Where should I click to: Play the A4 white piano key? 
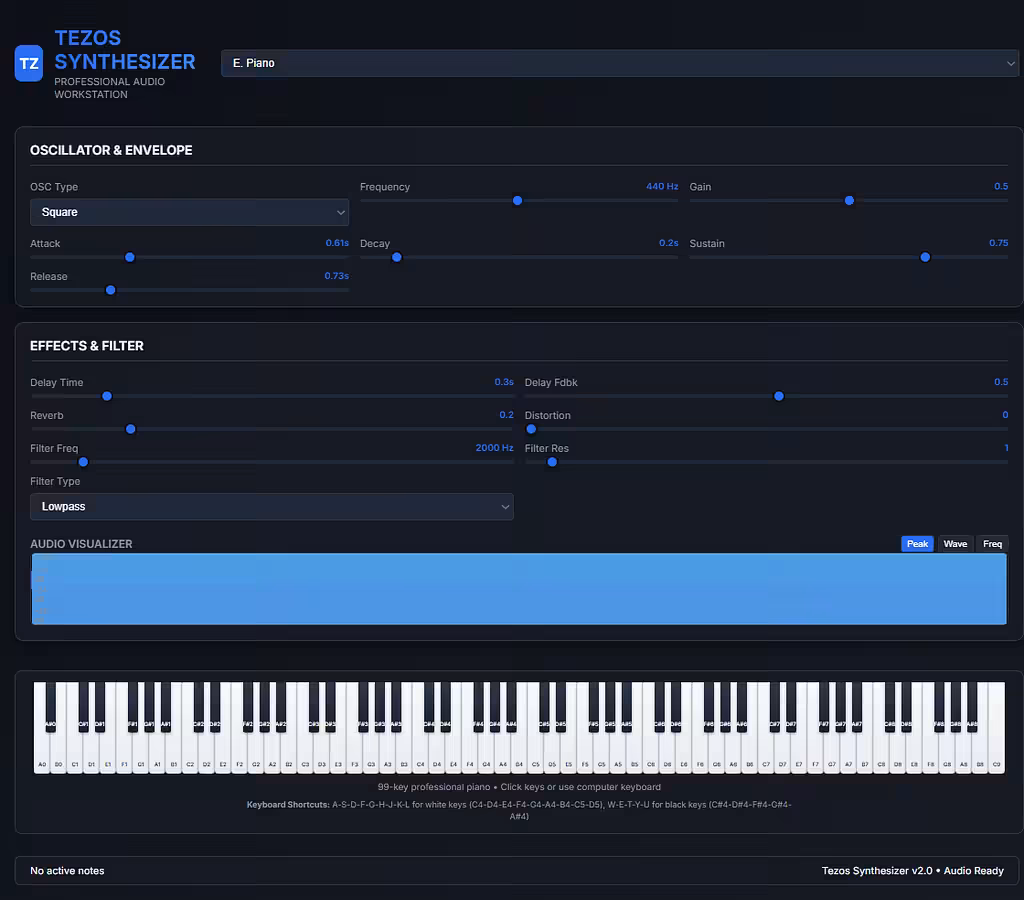[x=503, y=752]
